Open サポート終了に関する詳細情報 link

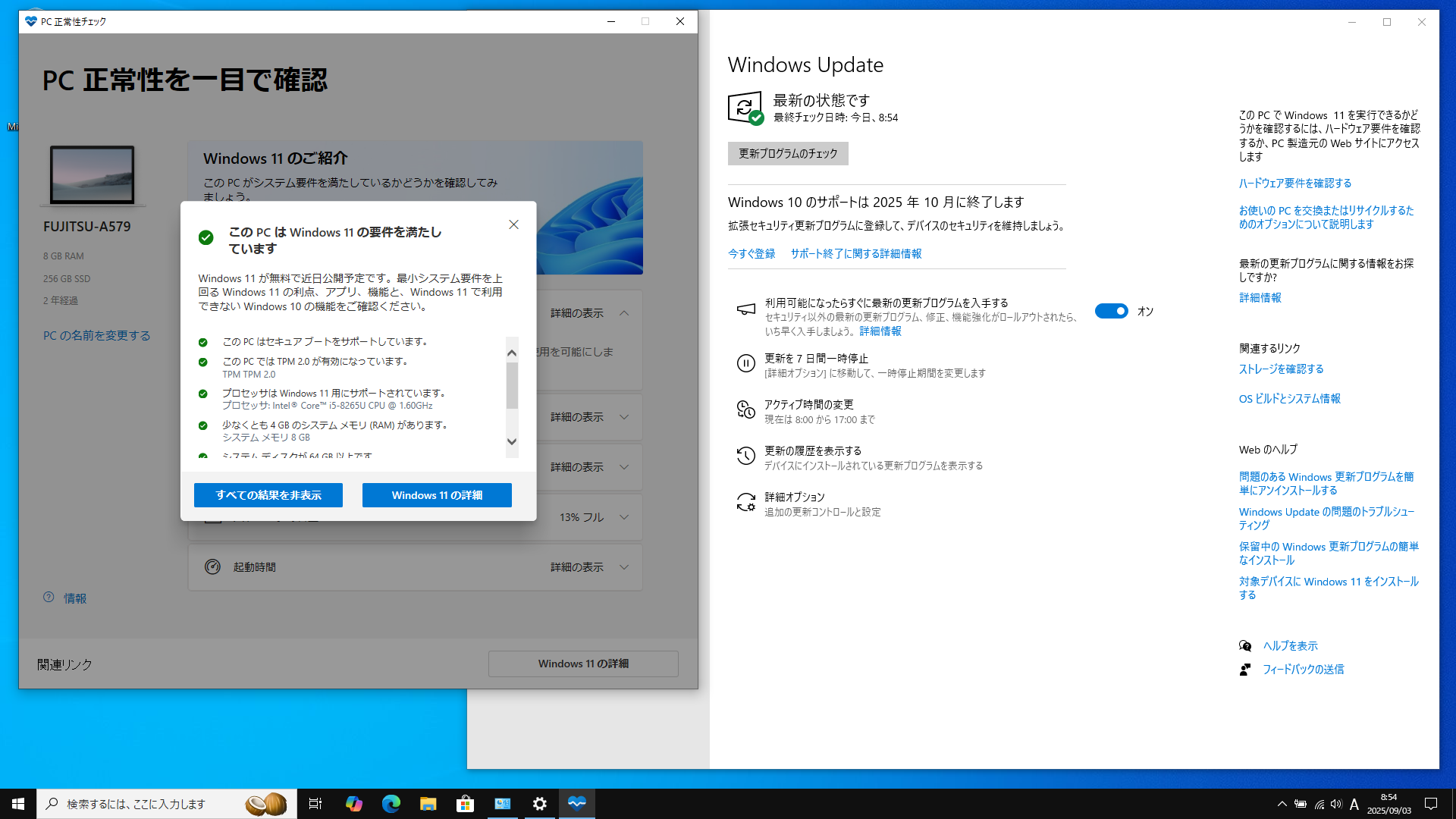[x=856, y=253]
